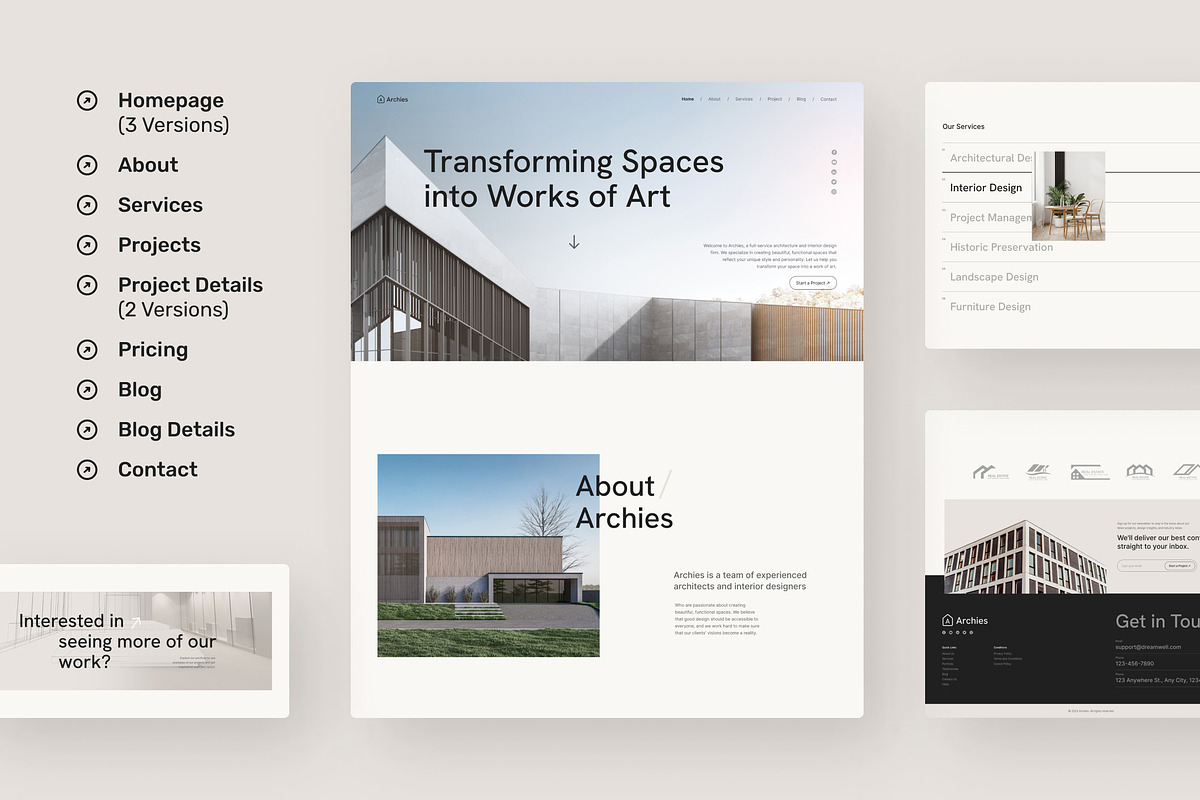Click the 'Transforming Spaces into Works of Art' headline

pyautogui.click(x=573, y=178)
